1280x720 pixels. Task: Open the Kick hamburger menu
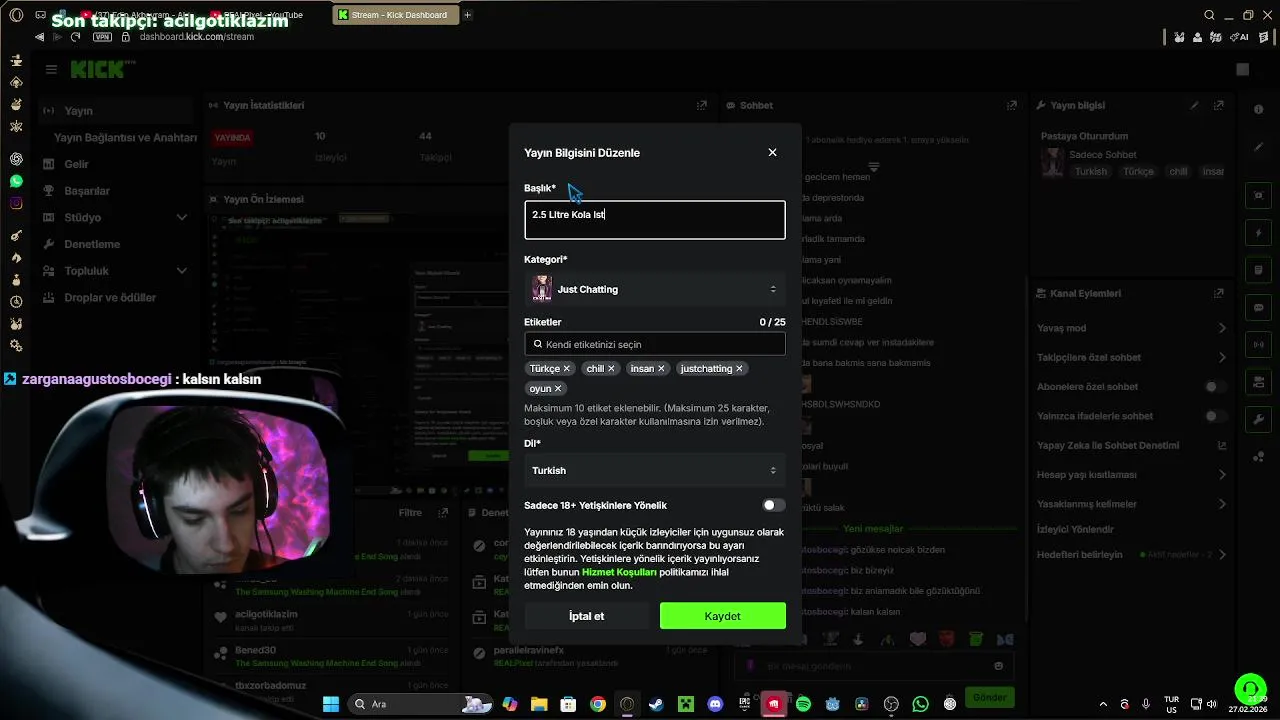point(51,69)
